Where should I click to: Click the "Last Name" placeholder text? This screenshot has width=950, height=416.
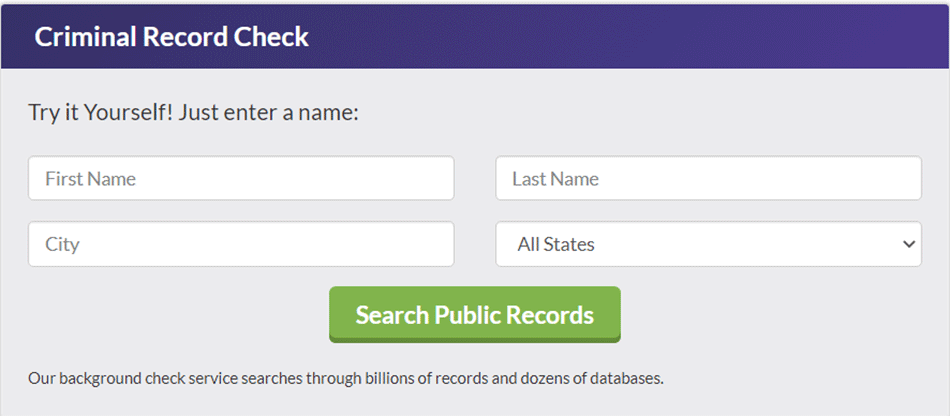pyautogui.click(x=555, y=179)
